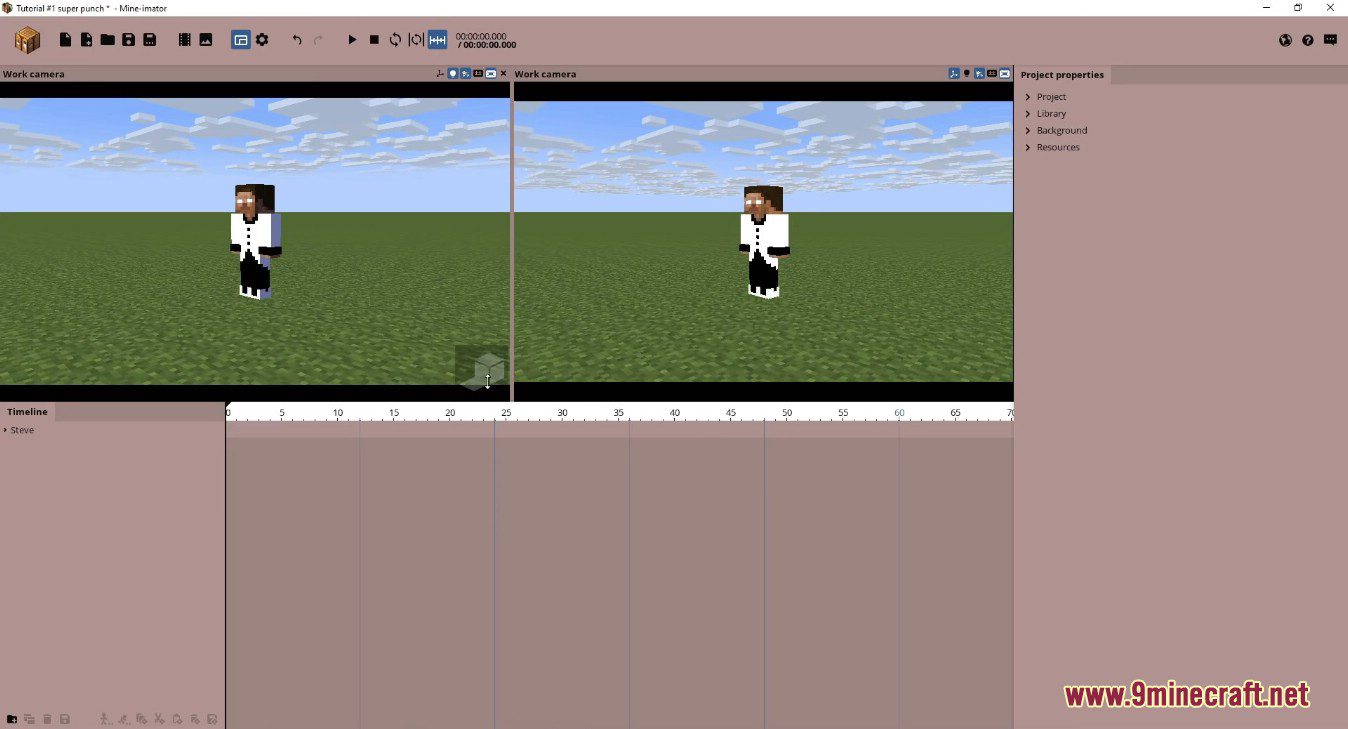
Task: Stop the animation playback
Action: tap(374, 40)
